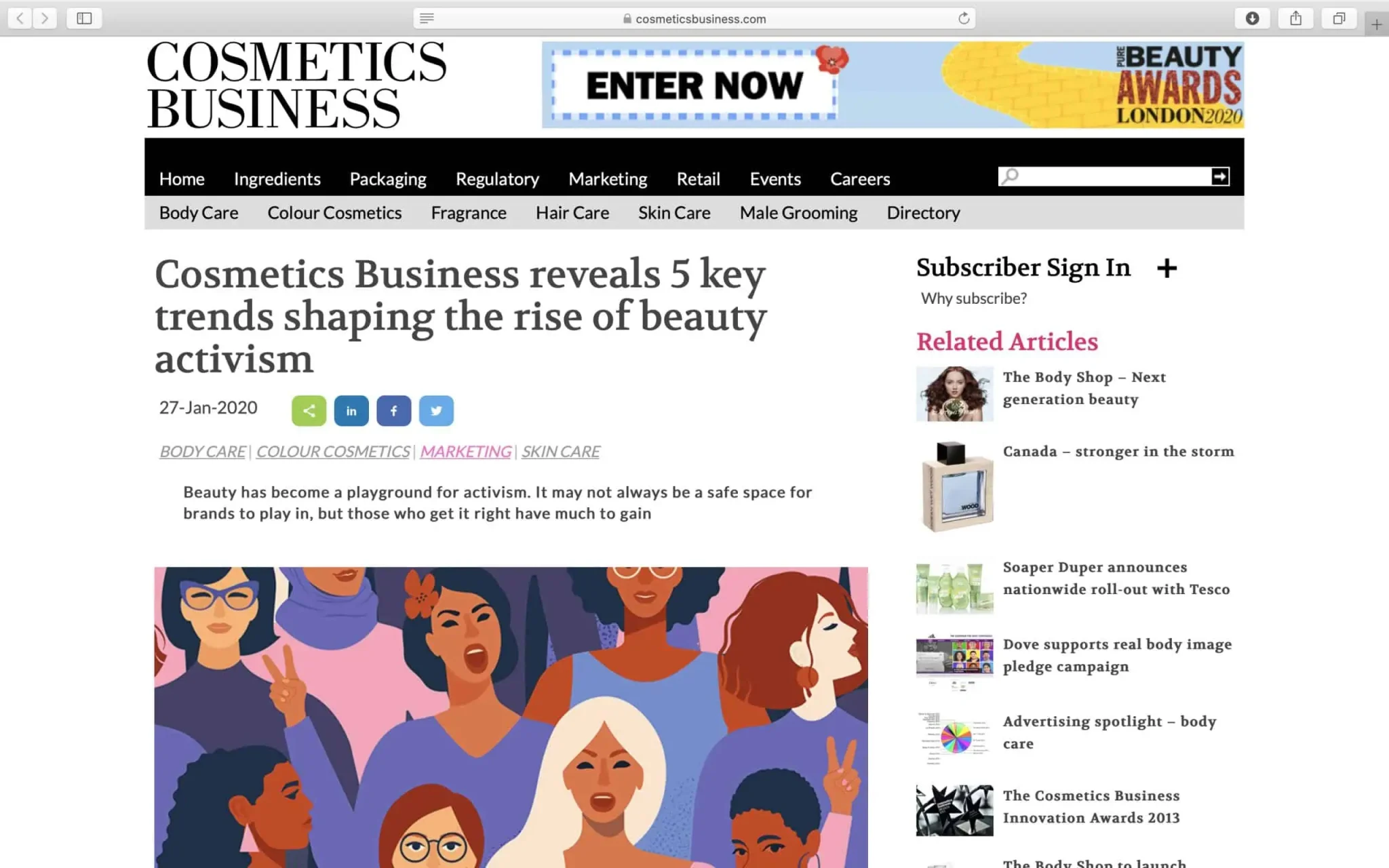Show Safari Reader view
This screenshot has width=1389, height=868.
coord(427,18)
